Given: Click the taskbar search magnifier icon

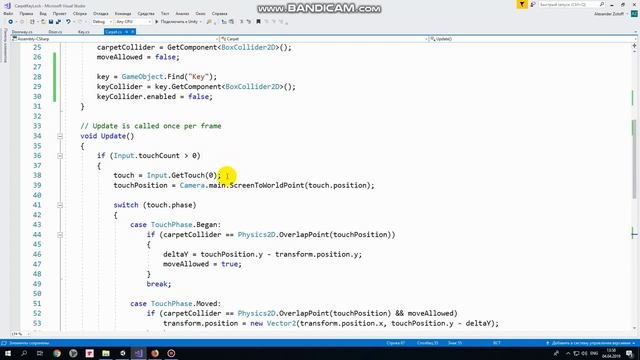Looking at the screenshot, I should pyautogui.click(x=24, y=353).
